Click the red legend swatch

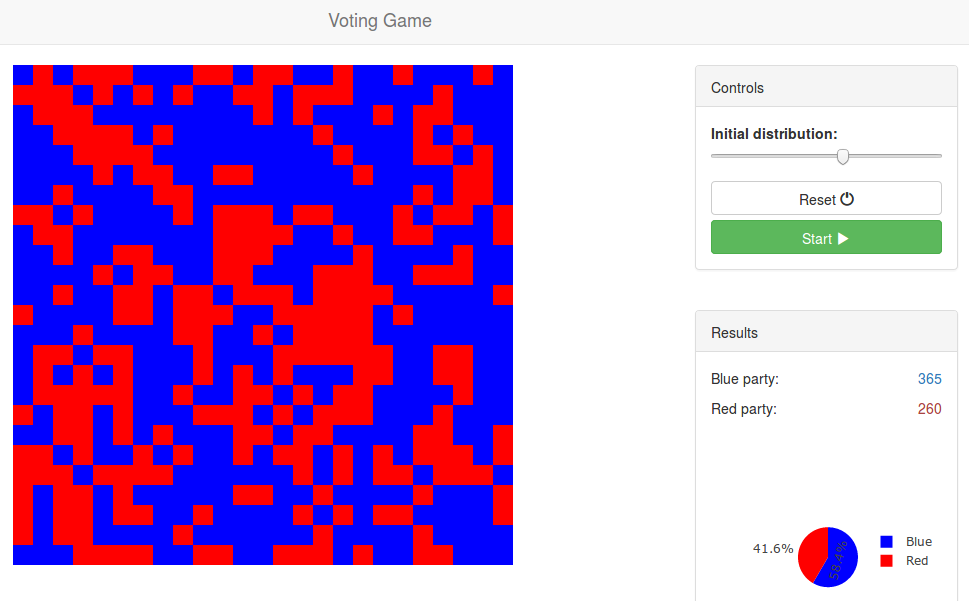(x=886, y=561)
